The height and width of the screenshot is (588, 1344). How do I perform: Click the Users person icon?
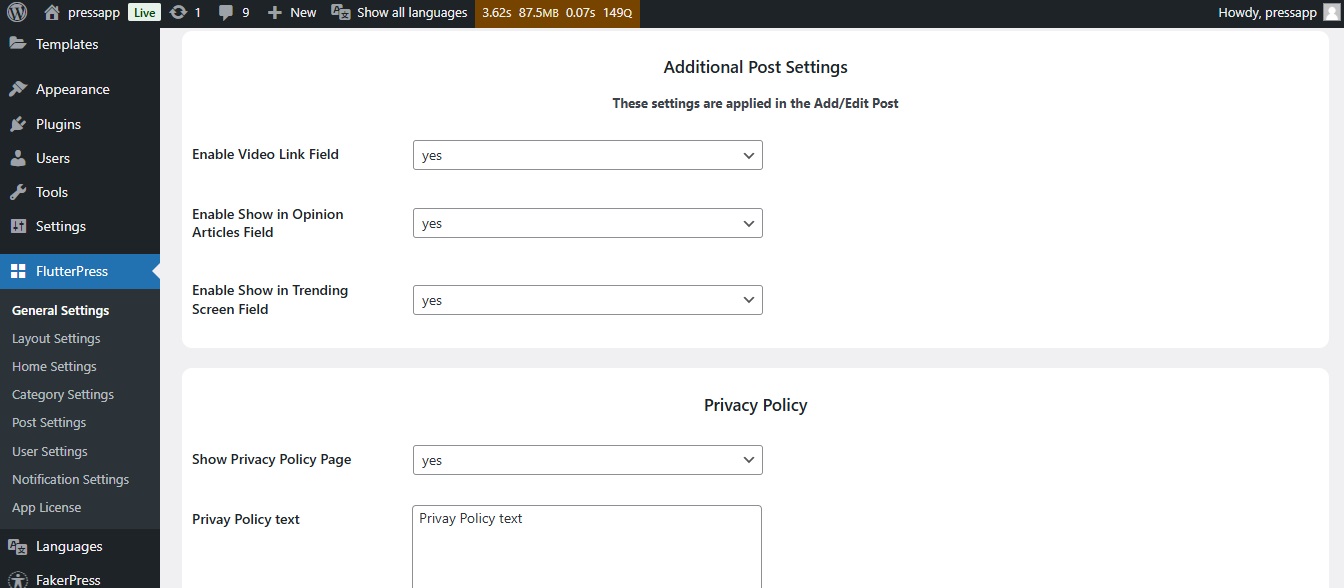pos(17,158)
